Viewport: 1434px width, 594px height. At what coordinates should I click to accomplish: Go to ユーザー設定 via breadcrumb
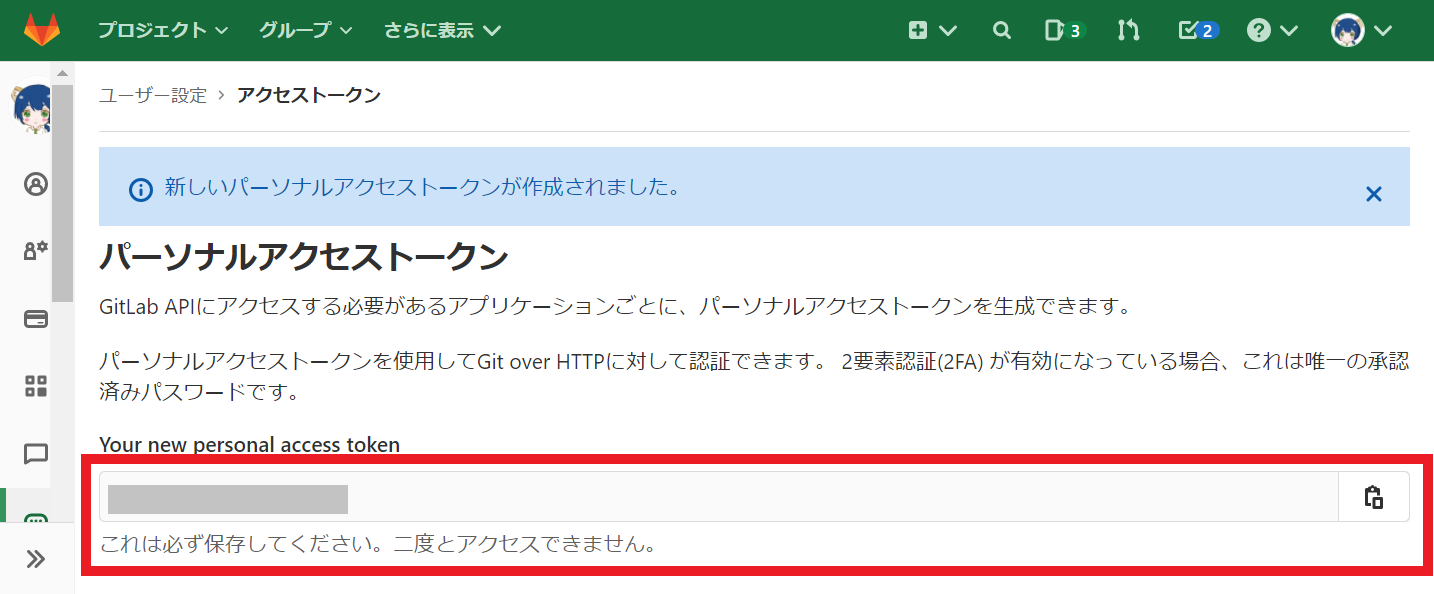[x=152, y=94]
